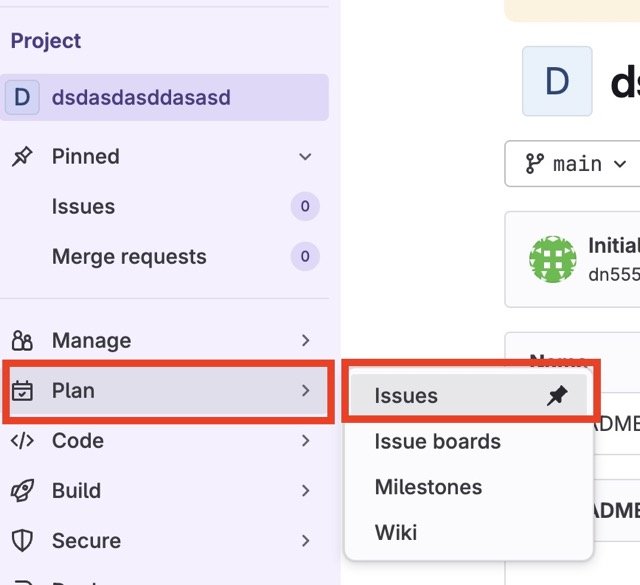Click the Code brackets icon

click(22, 441)
